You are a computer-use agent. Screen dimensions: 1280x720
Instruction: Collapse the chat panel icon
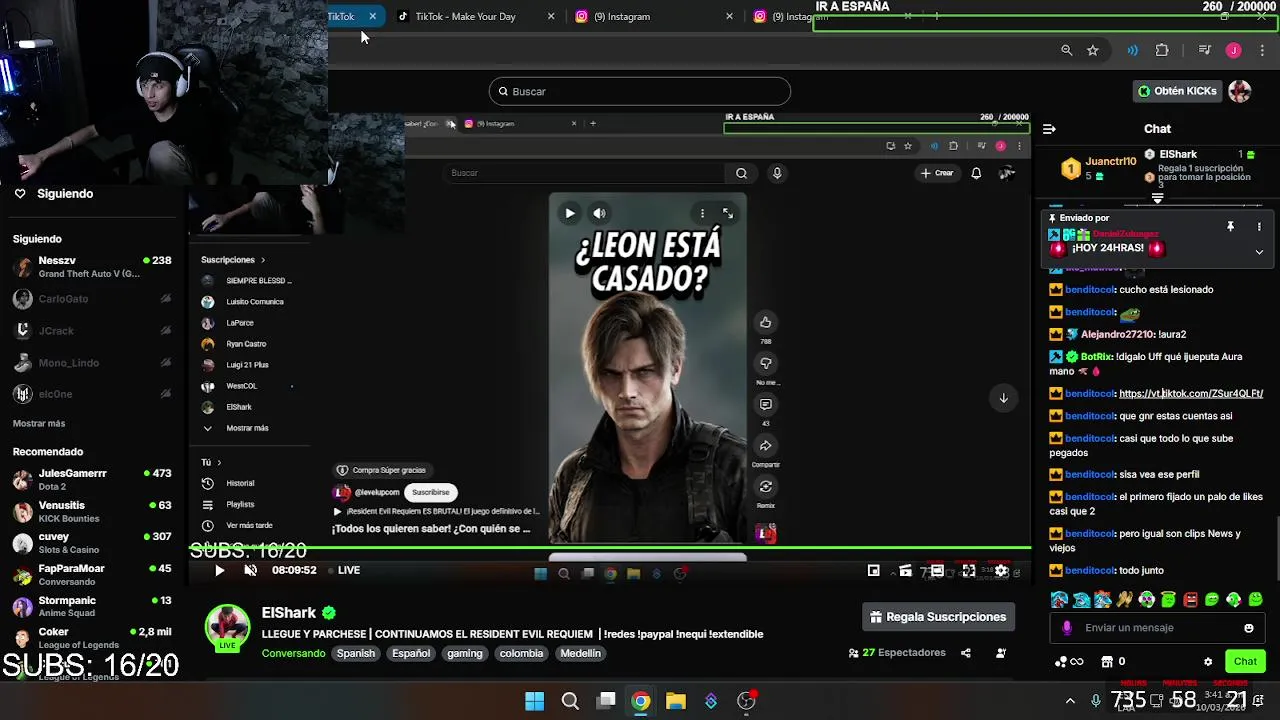click(x=1049, y=129)
